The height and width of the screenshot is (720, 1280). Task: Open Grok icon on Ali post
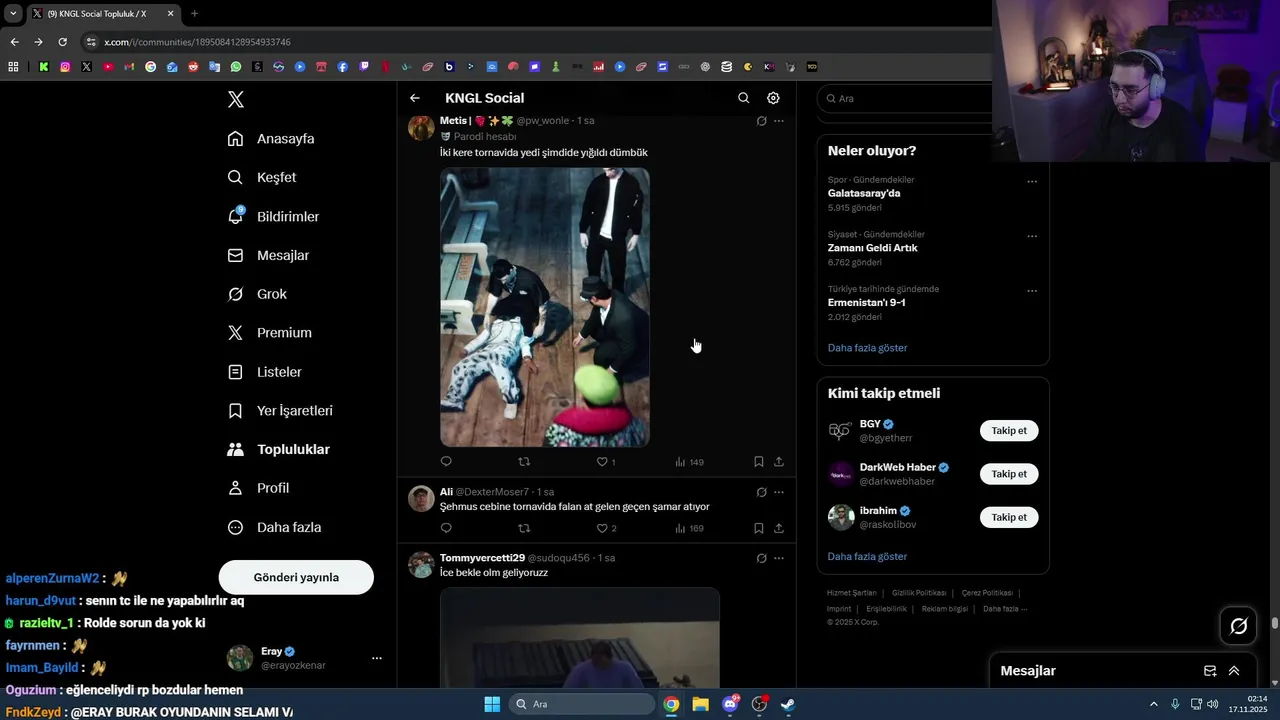coord(761,492)
